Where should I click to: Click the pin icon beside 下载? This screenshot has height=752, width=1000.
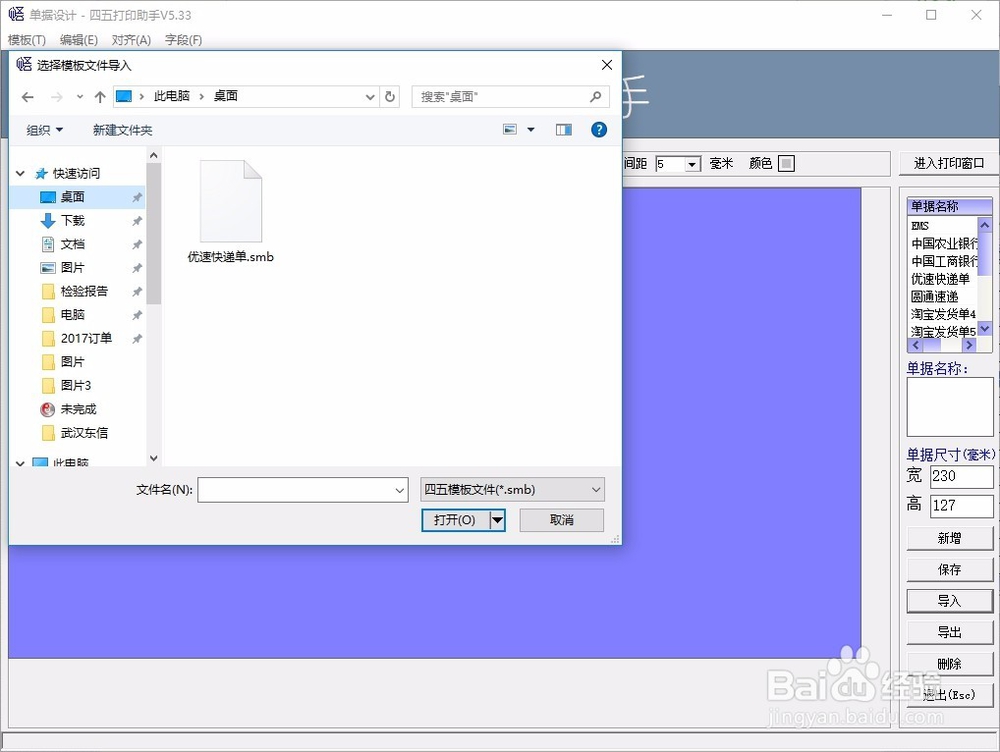(x=136, y=221)
